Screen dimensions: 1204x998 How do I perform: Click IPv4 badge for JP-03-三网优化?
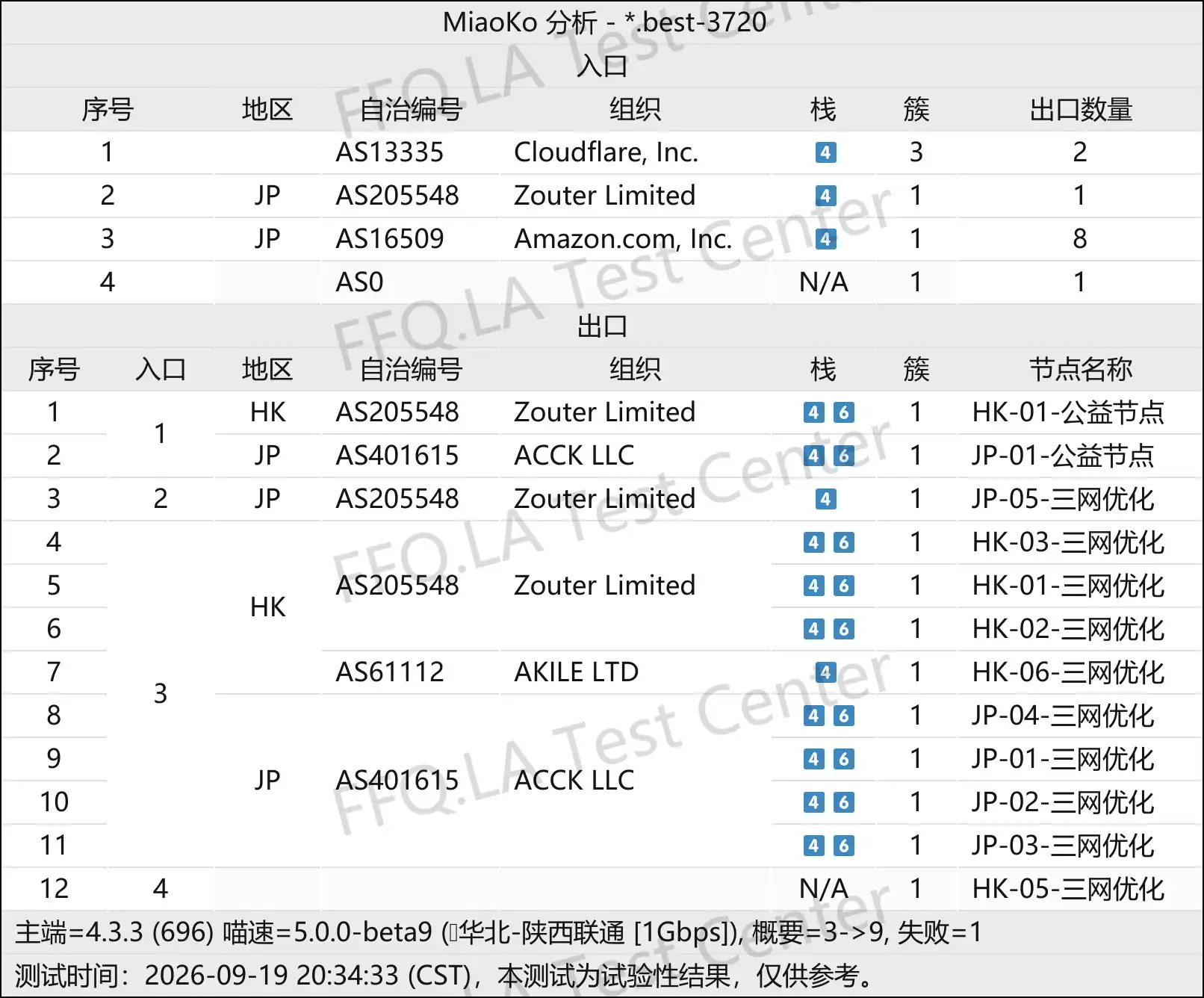(813, 846)
